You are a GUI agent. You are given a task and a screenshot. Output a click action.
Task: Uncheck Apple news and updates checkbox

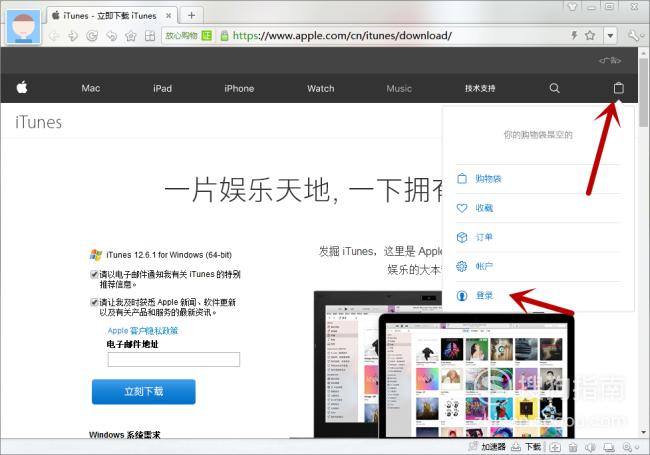coord(94,302)
